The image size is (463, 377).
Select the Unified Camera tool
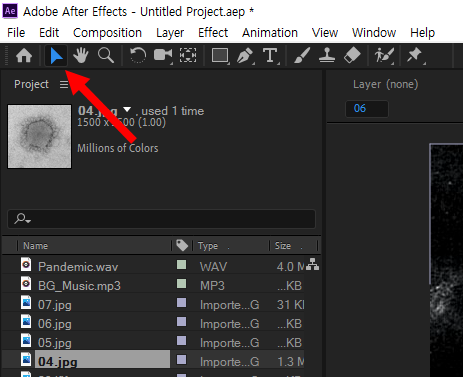[163, 56]
